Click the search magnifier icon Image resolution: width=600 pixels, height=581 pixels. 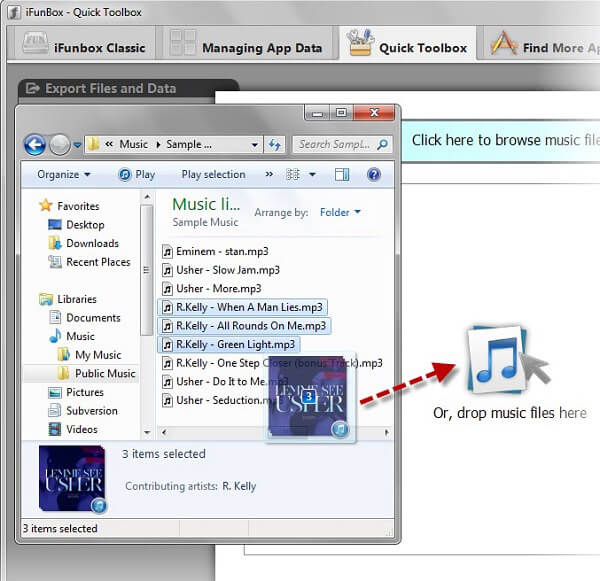tap(382, 144)
